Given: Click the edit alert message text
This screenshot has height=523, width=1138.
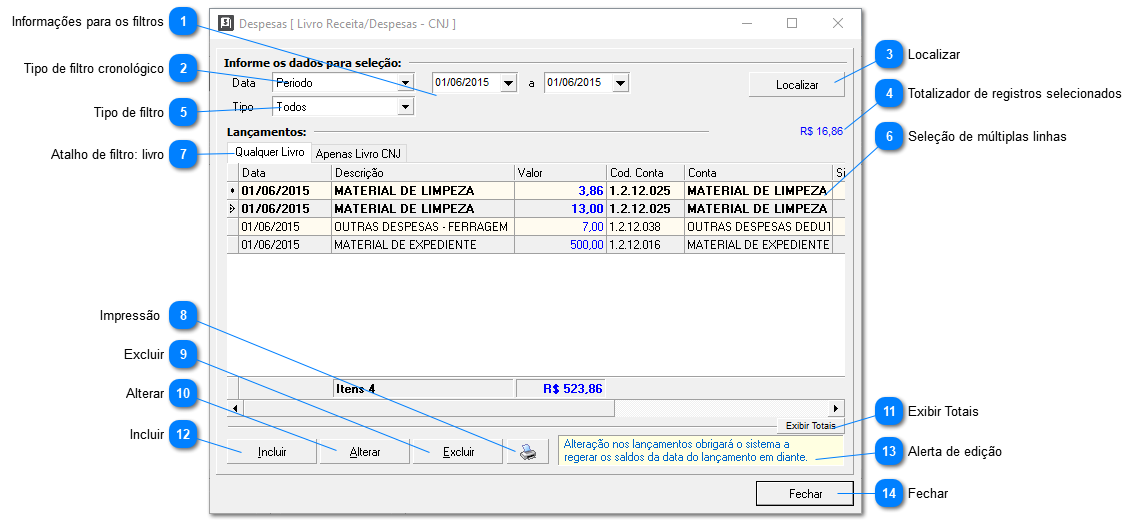Looking at the screenshot, I should coord(685,450).
